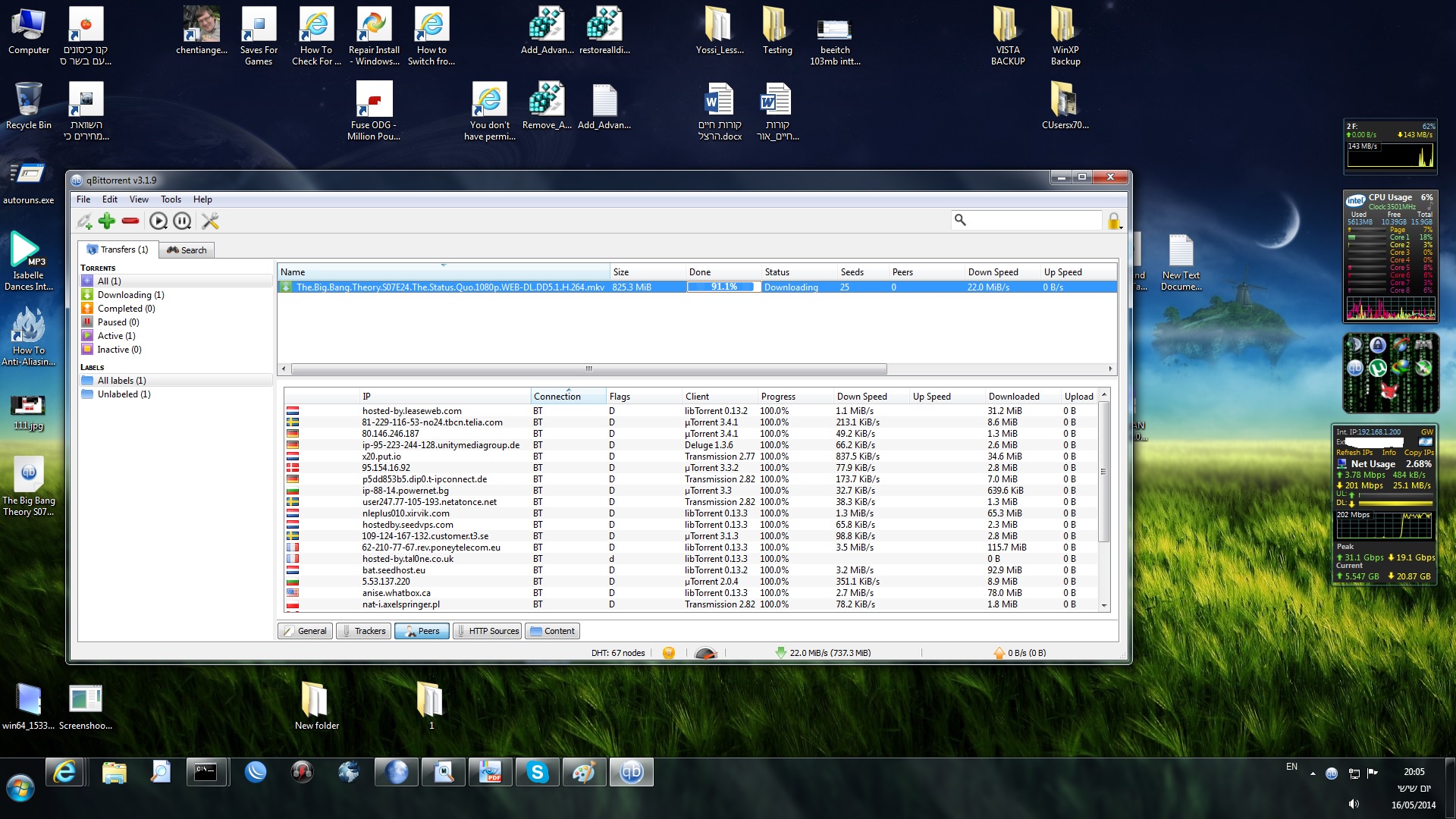This screenshot has width=1456, height=819.
Task: Sort torrents by Seeds column header
Action: pyautogui.click(x=864, y=272)
